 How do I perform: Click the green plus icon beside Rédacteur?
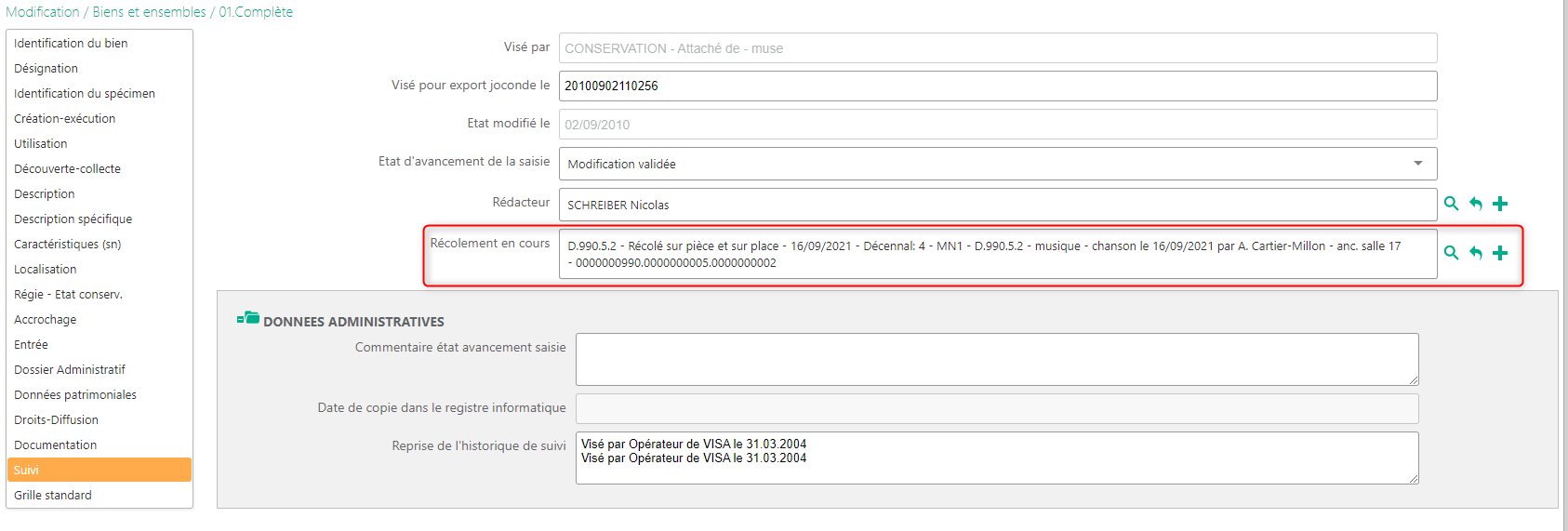click(1500, 204)
